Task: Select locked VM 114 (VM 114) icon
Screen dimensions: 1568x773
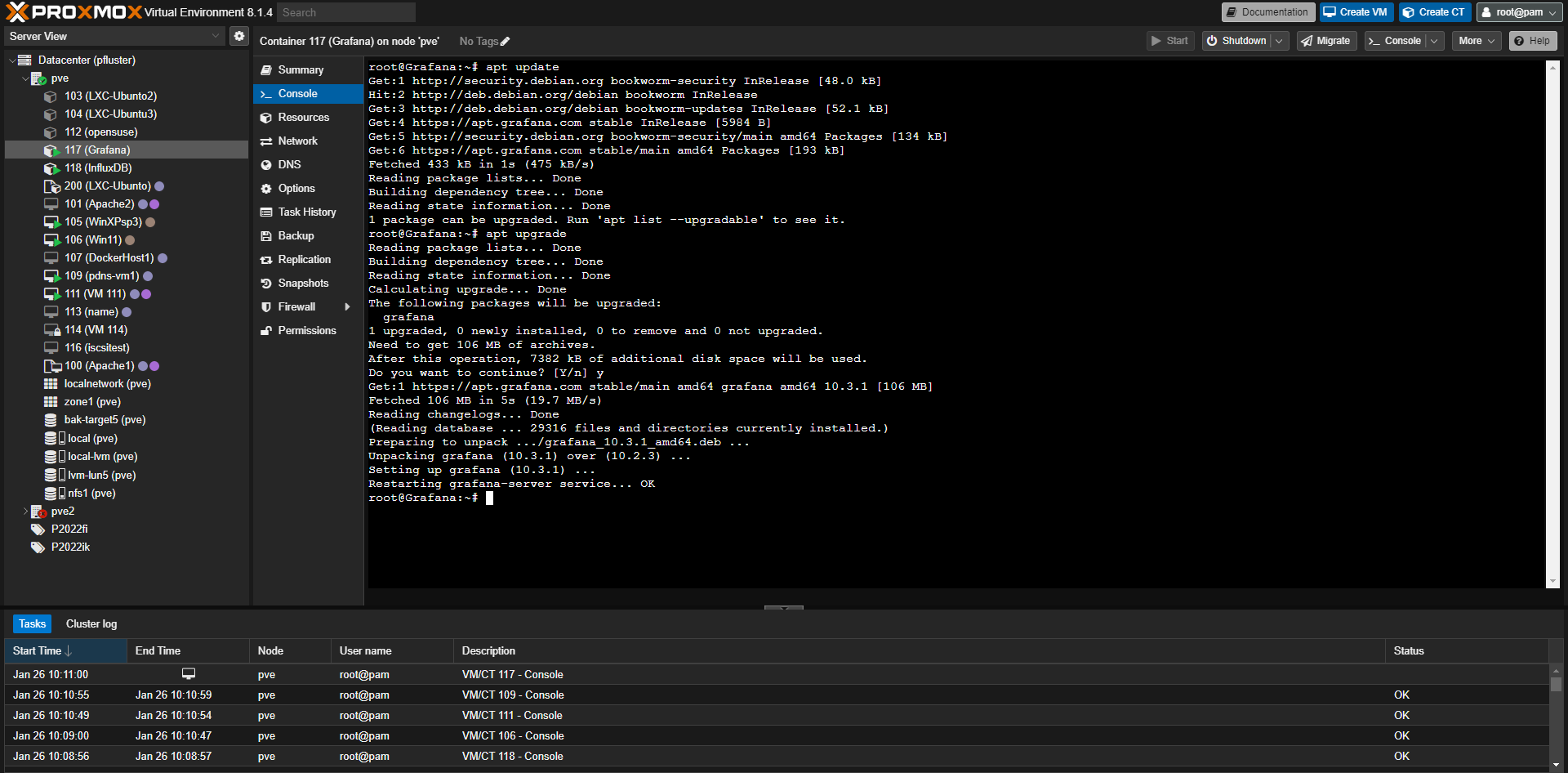Action: [x=51, y=330]
